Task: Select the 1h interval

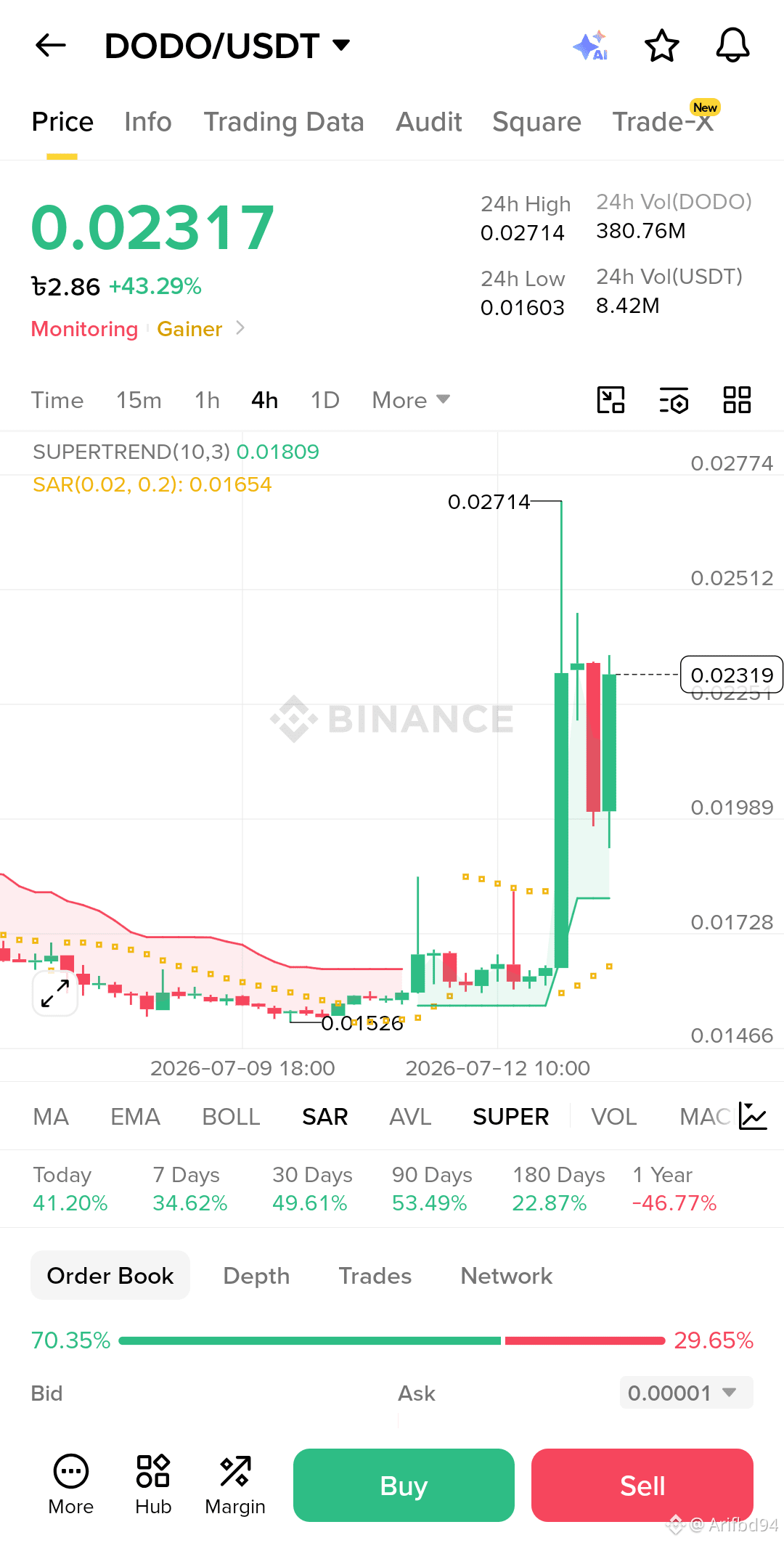Action: (207, 400)
